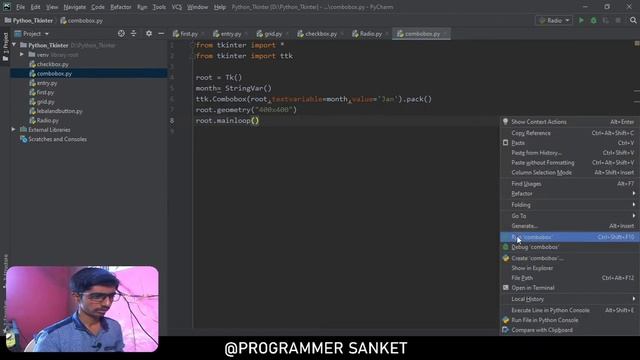640x360 pixels.
Task: Choose Paste from History
Action: [570, 153]
